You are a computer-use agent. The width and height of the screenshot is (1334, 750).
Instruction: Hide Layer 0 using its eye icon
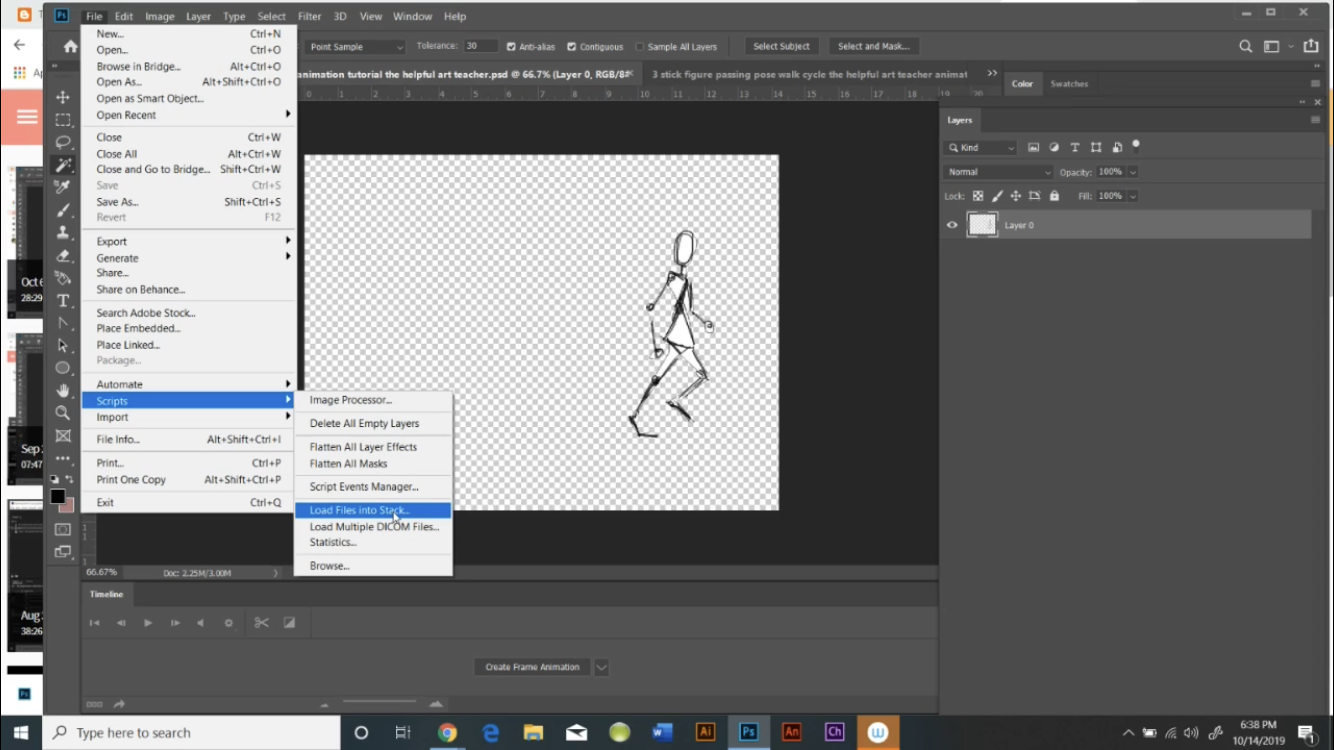952,225
